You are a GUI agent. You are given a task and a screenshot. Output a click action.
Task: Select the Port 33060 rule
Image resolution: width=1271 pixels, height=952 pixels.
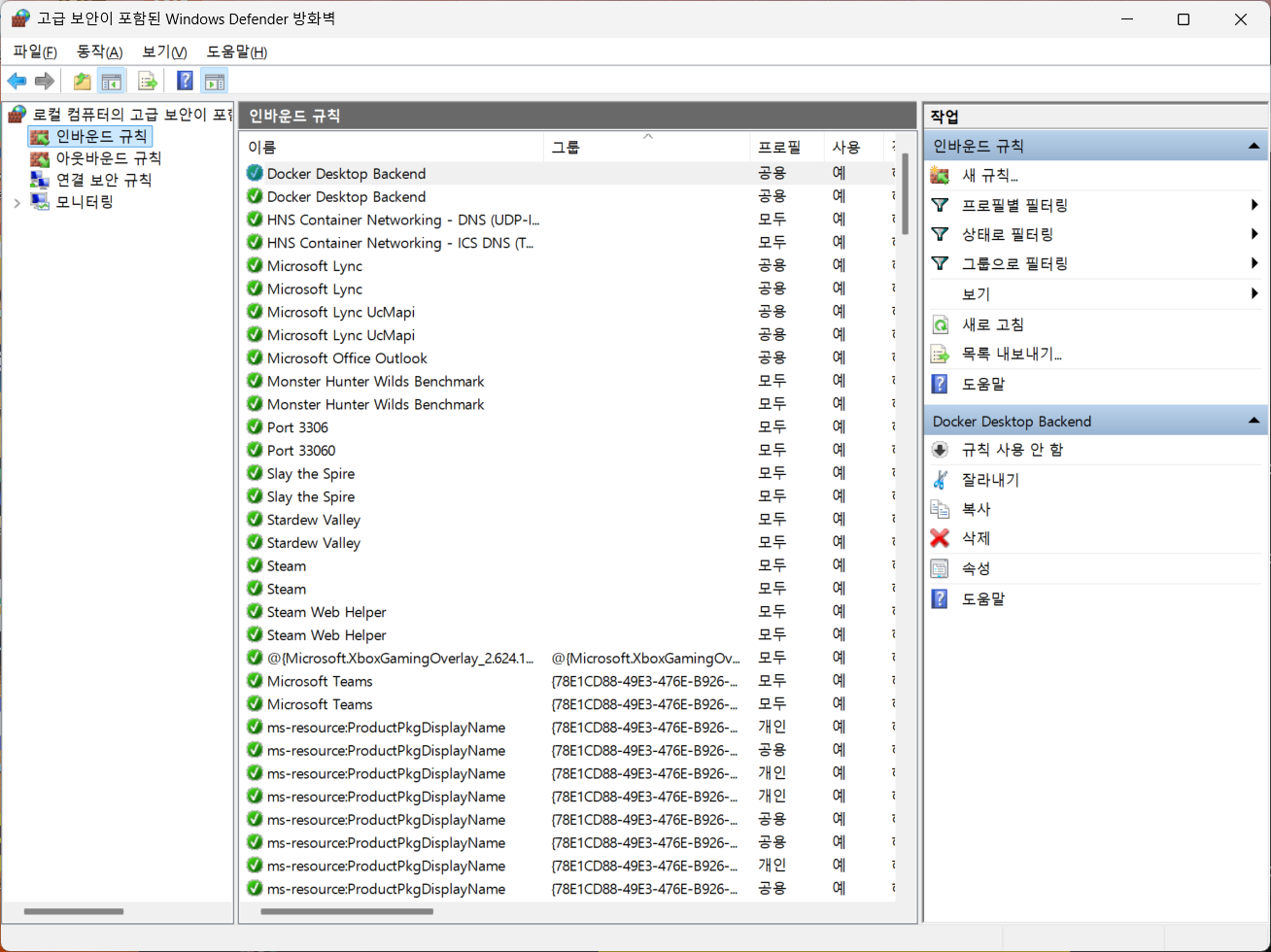coord(568,451)
